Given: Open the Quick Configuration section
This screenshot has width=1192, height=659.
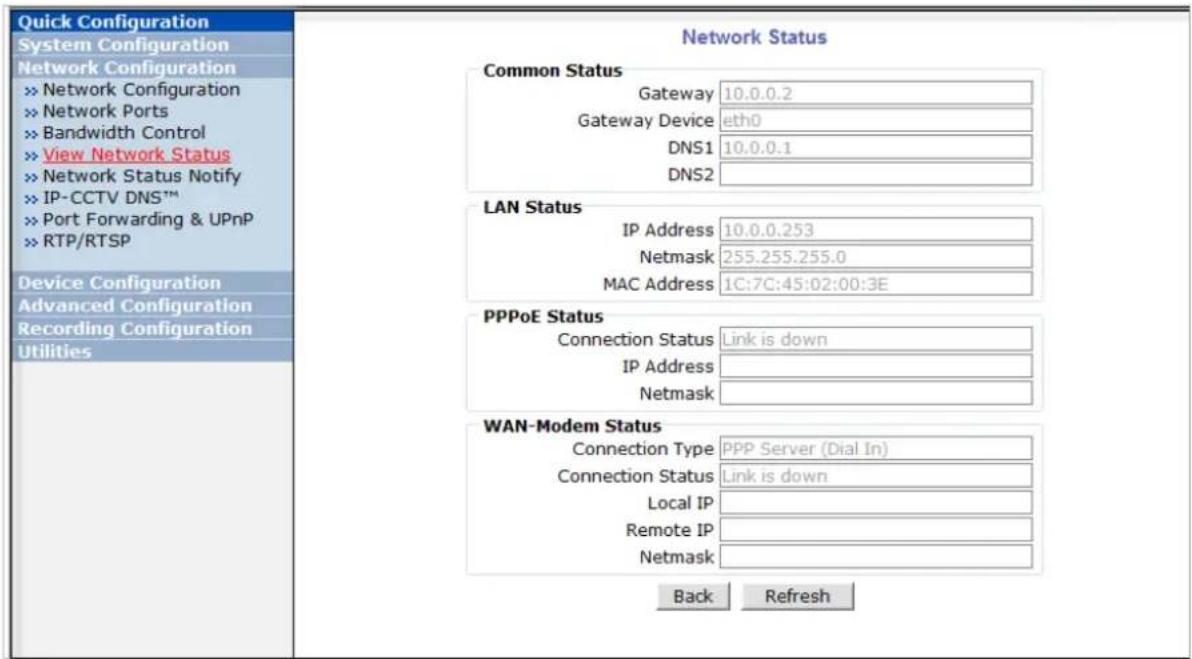Looking at the screenshot, I should [153, 21].
